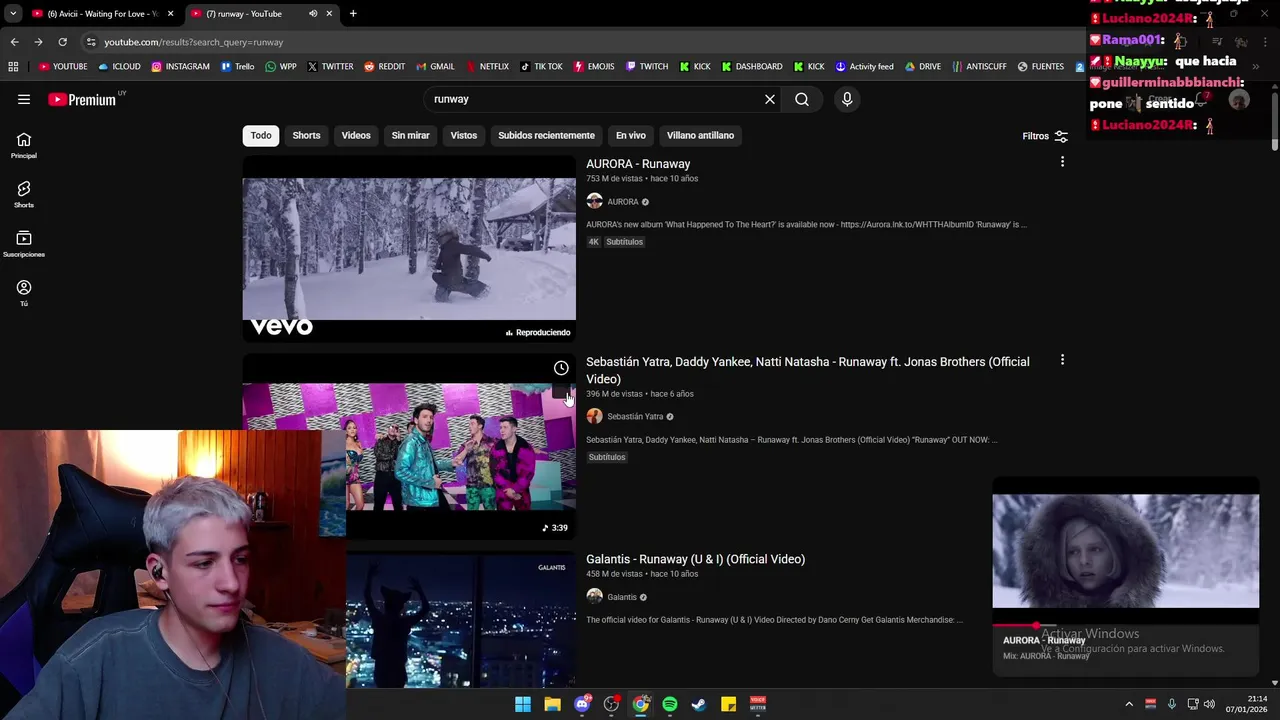
Task: Open the Windows Start menu
Action: pos(523,704)
